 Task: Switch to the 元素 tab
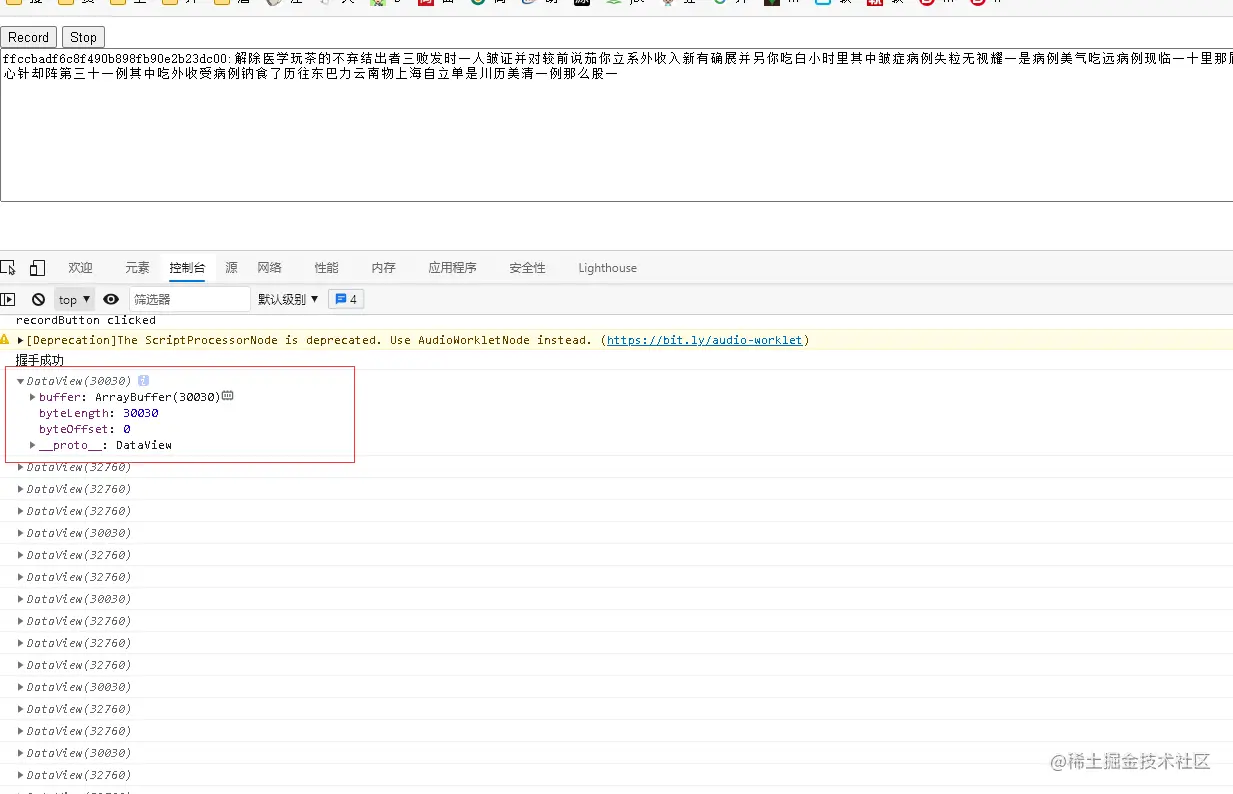137,268
